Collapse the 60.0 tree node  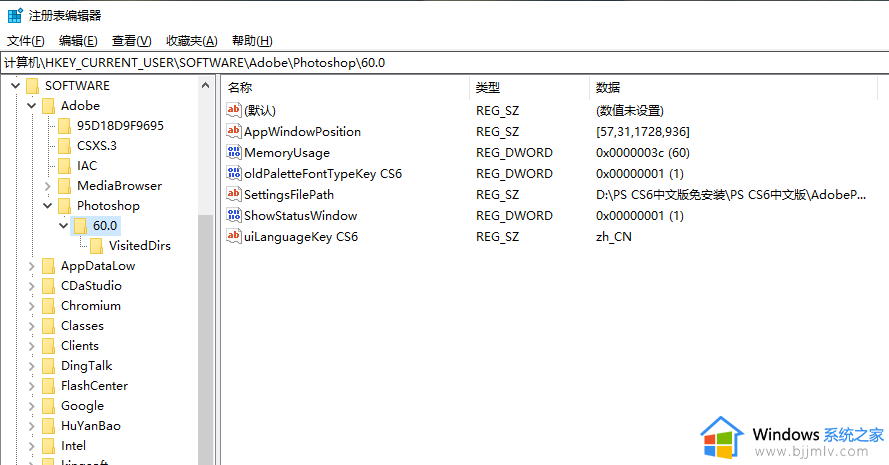coord(64,226)
